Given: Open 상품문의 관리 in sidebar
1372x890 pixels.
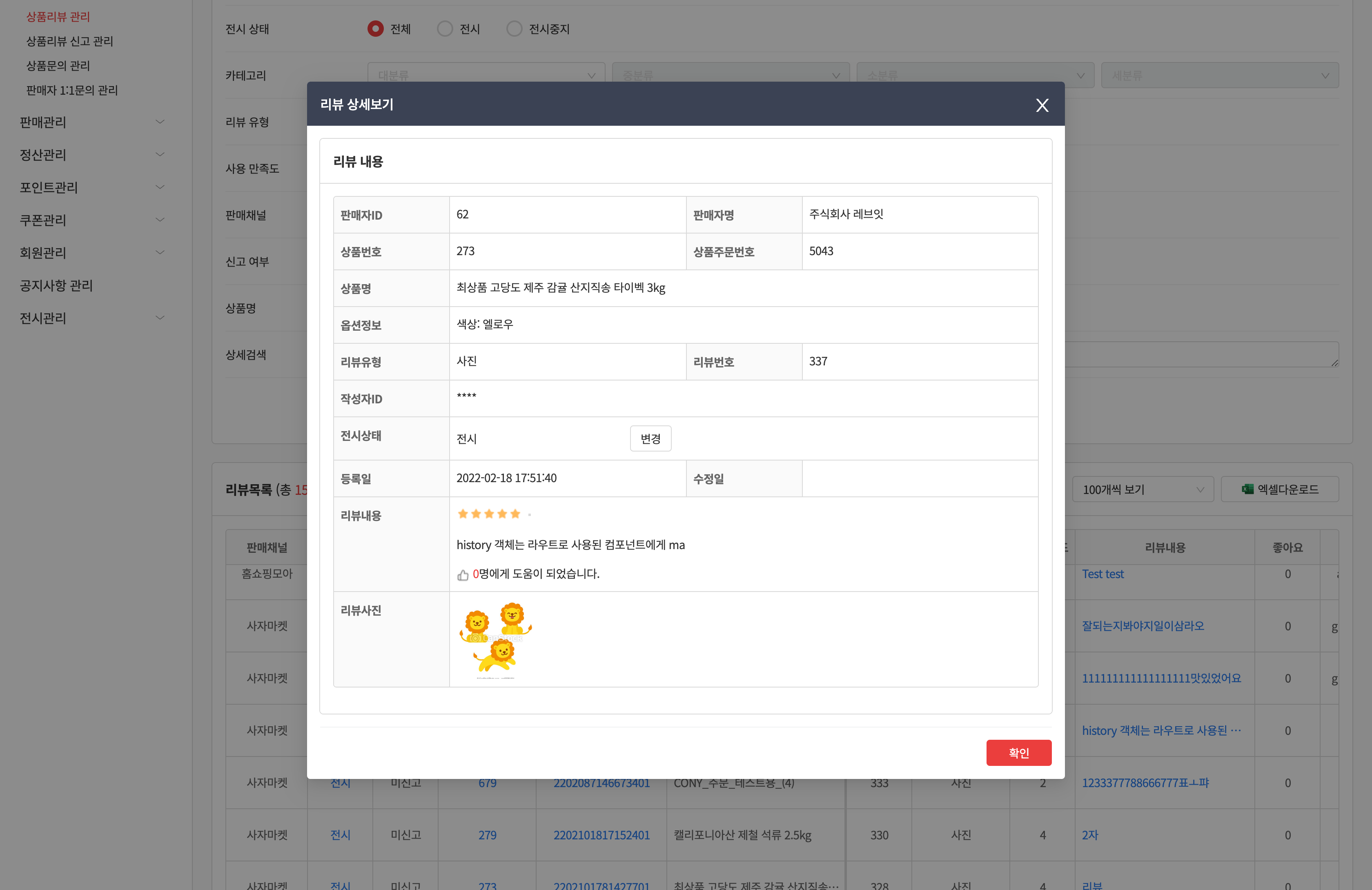Looking at the screenshot, I should tap(58, 65).
